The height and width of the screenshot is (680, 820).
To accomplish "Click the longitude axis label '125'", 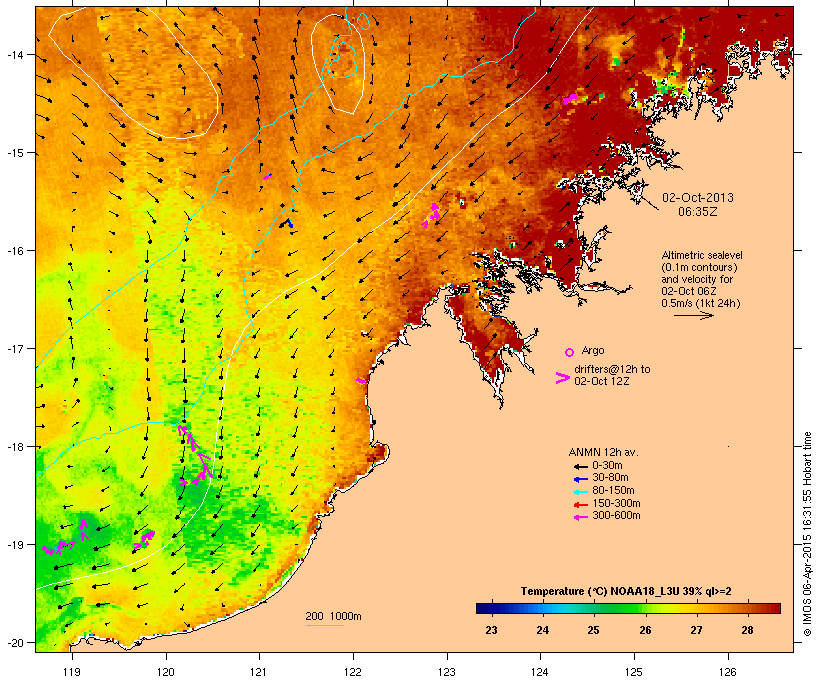I will (x=634, y=671).
